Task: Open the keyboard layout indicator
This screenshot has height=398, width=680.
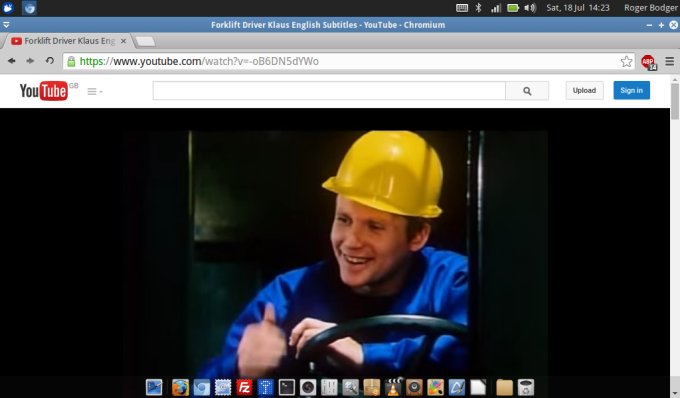Action: [462, 7]
